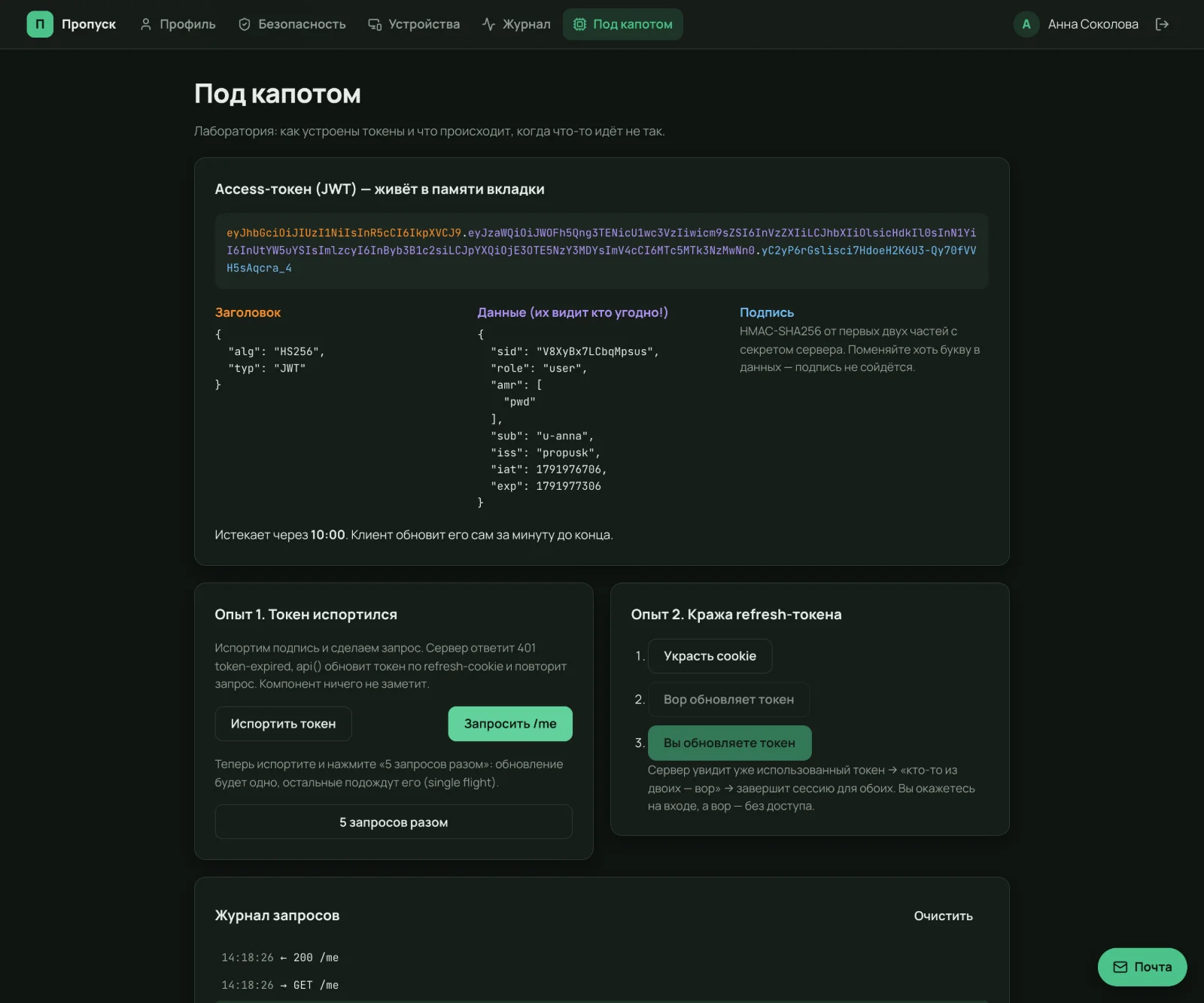Click the expiry countdown 10:00

click(328, 535)
